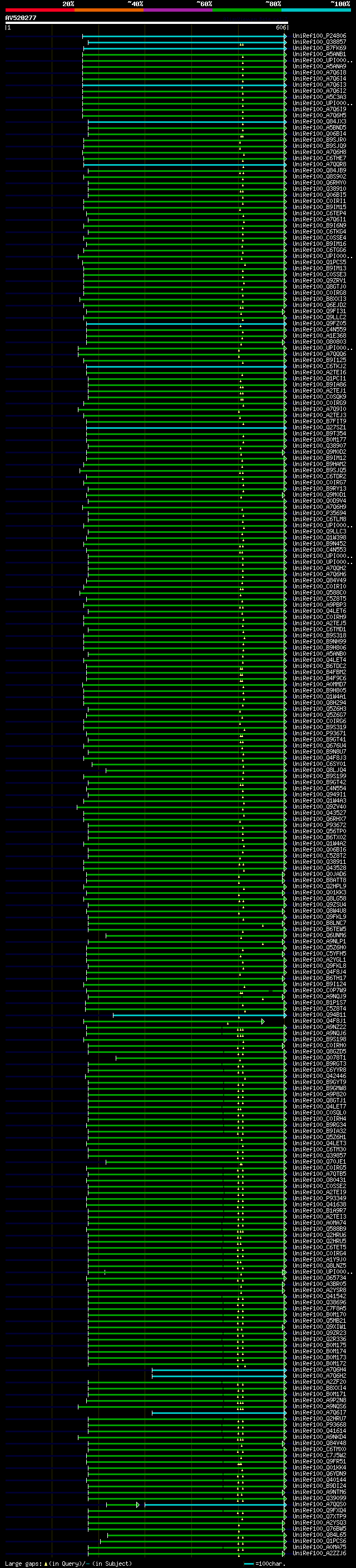The image size is (356, 1568).
Task: Select hit label UniRef100_A7Q6I7
Action: click(319, 1413)
